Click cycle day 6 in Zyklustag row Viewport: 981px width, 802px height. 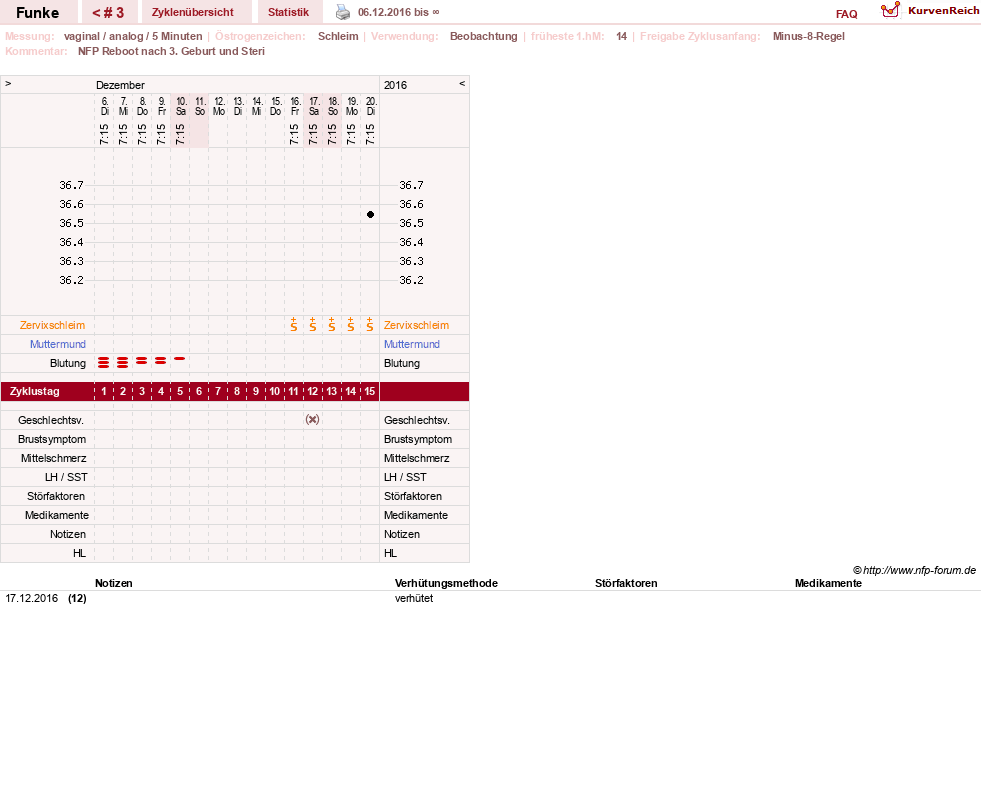tap(199, 391)
